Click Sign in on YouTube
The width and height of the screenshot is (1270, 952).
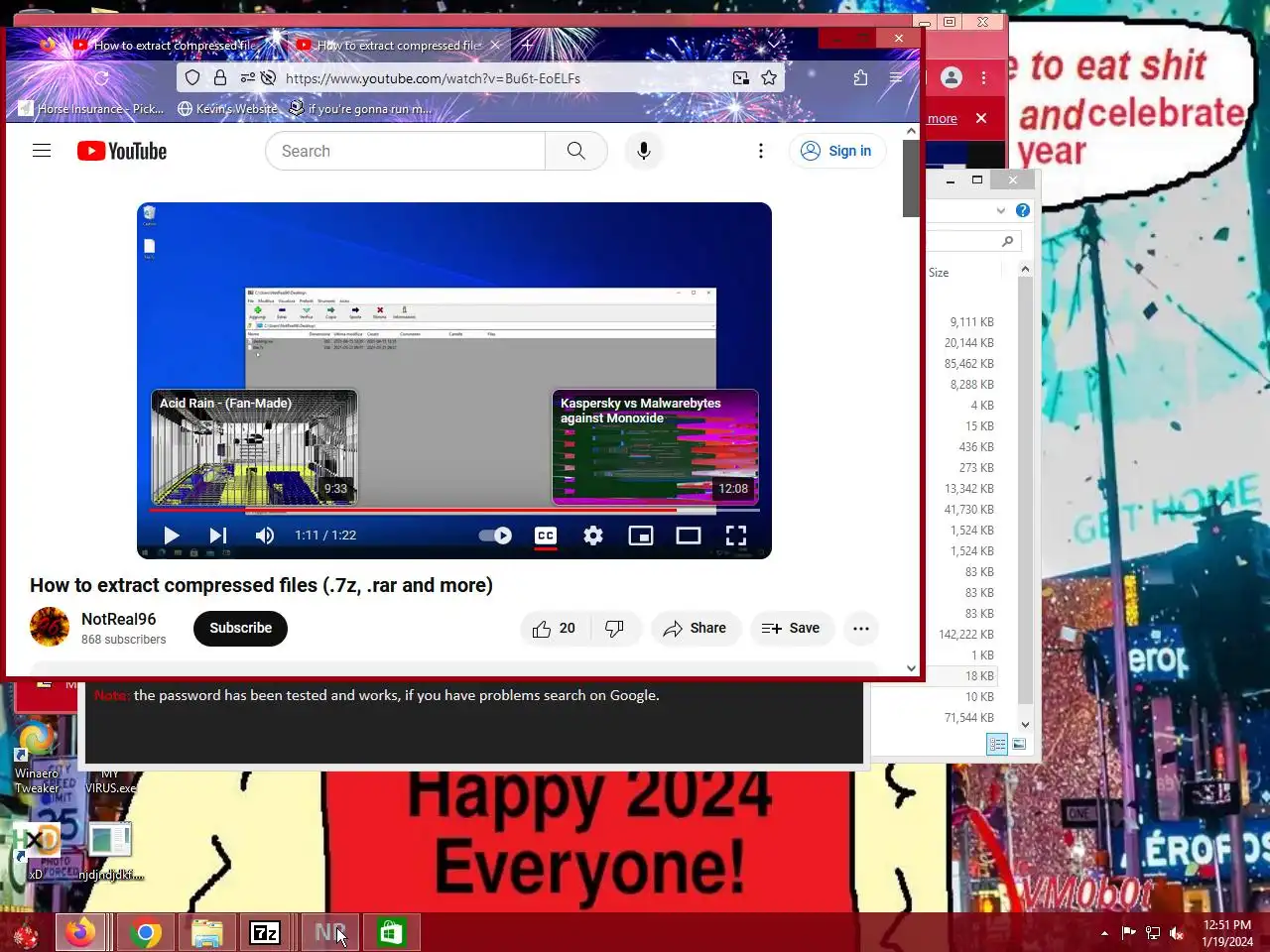point(837,151)
